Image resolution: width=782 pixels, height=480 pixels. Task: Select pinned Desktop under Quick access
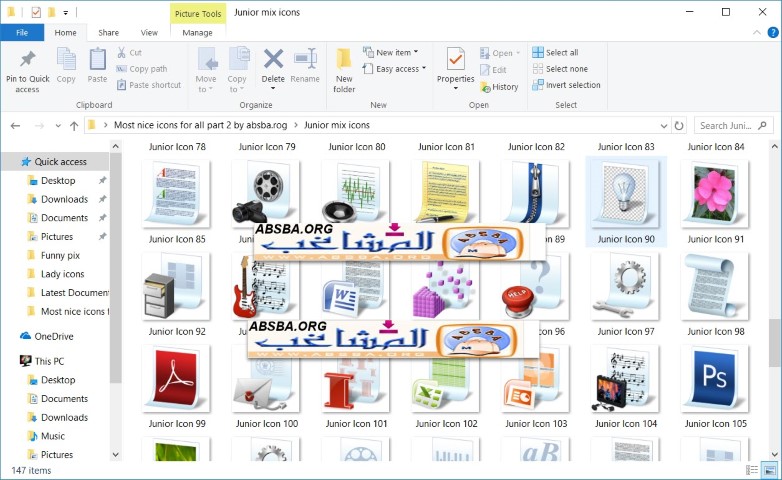click(58, 181)
